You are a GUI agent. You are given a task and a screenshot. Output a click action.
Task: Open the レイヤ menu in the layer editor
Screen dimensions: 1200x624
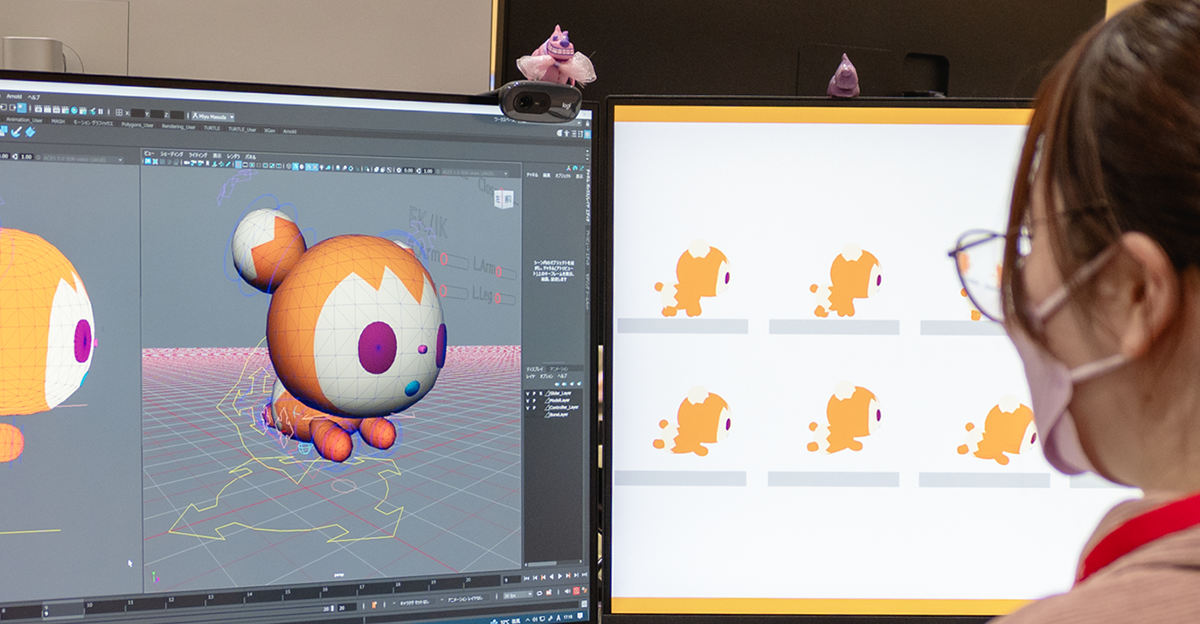click(531, 377)
